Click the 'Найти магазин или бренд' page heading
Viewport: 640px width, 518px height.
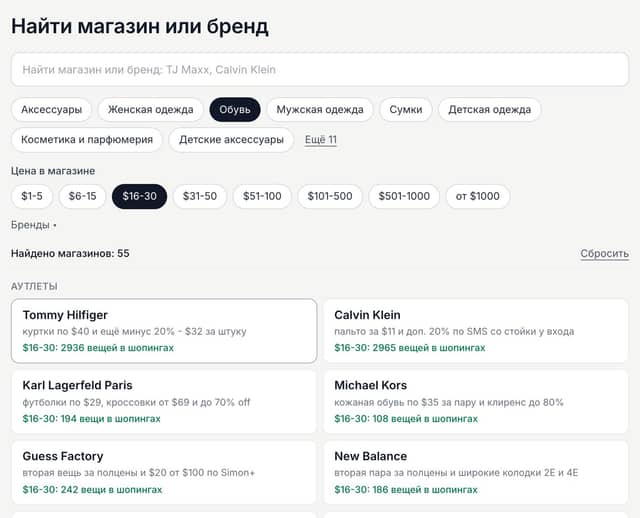click(x=140, y=26)
